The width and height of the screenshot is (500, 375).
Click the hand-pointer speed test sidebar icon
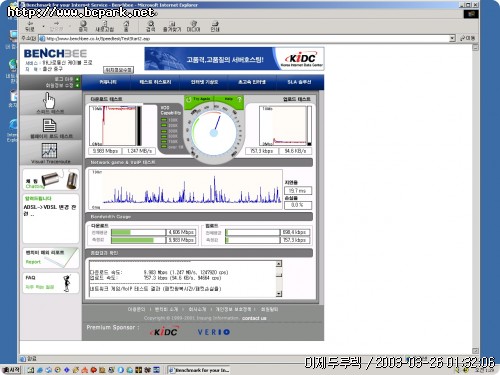pyautogui.click(x=50, y=100)
